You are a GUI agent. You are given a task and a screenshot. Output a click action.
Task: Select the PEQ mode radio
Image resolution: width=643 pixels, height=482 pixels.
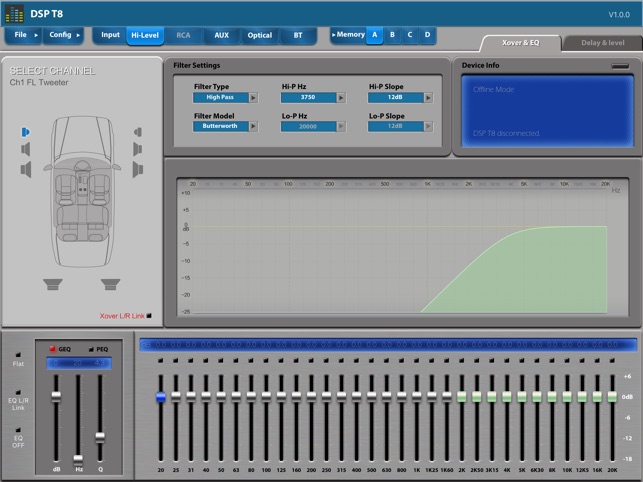(91, 350)
